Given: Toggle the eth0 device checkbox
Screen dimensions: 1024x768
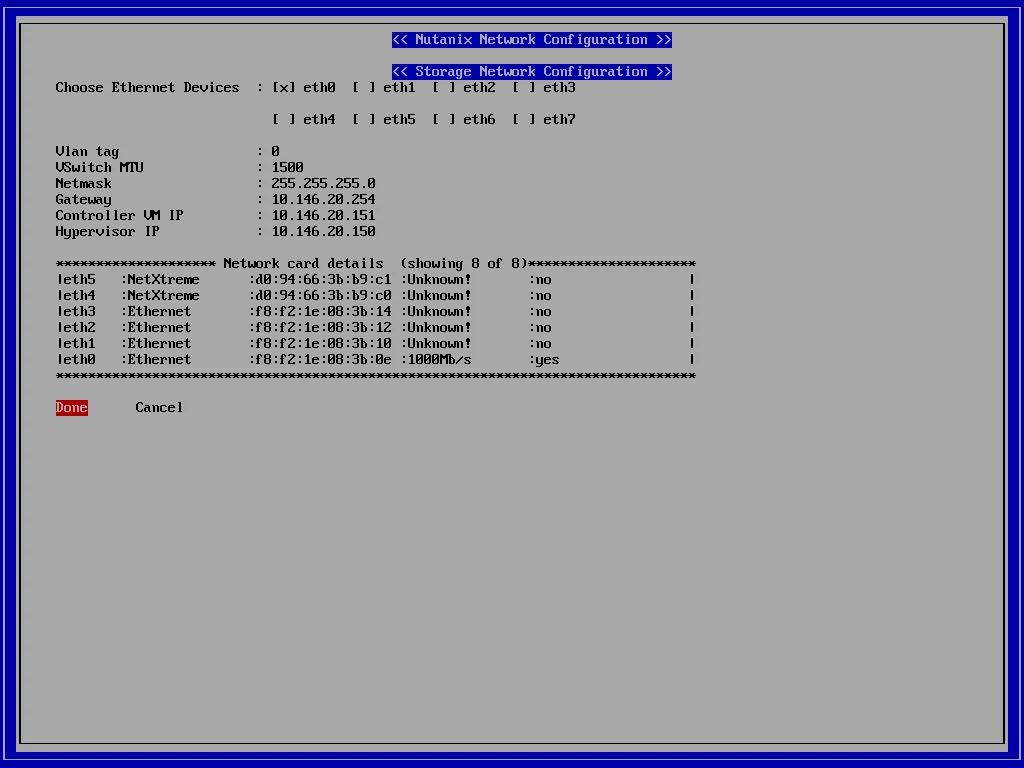Looking at the screenshot, I should point(284,88).
